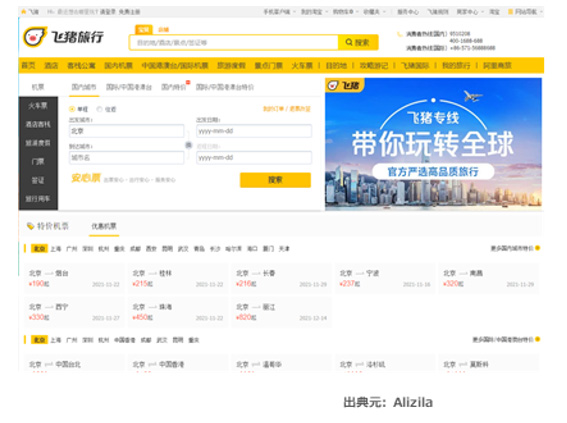567x423 pixels.
Task: Switch to the 优惠机票 tab
Action: click(x=104, y=226)
